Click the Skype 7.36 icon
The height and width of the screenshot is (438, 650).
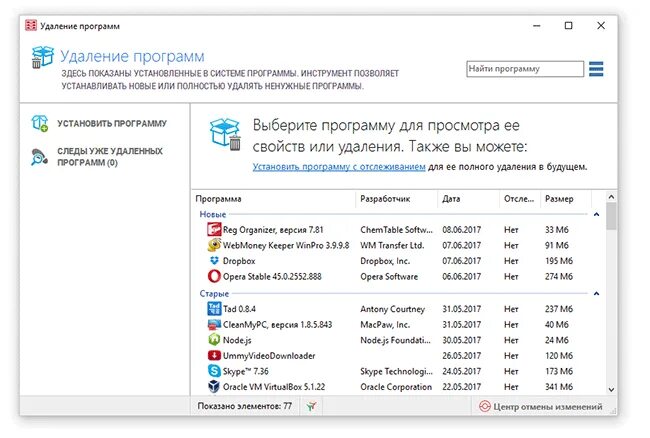click(x=214, y=371)
